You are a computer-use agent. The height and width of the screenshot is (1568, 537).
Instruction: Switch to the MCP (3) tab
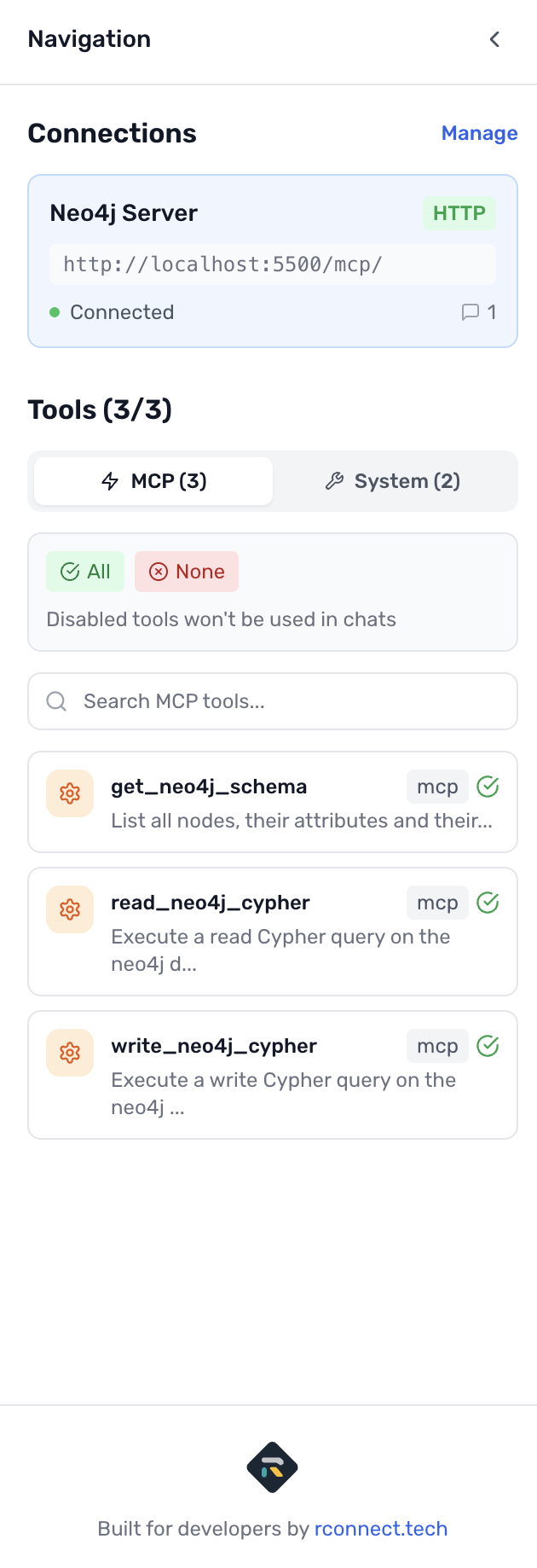pyautogui.click(x=154, y=481)
